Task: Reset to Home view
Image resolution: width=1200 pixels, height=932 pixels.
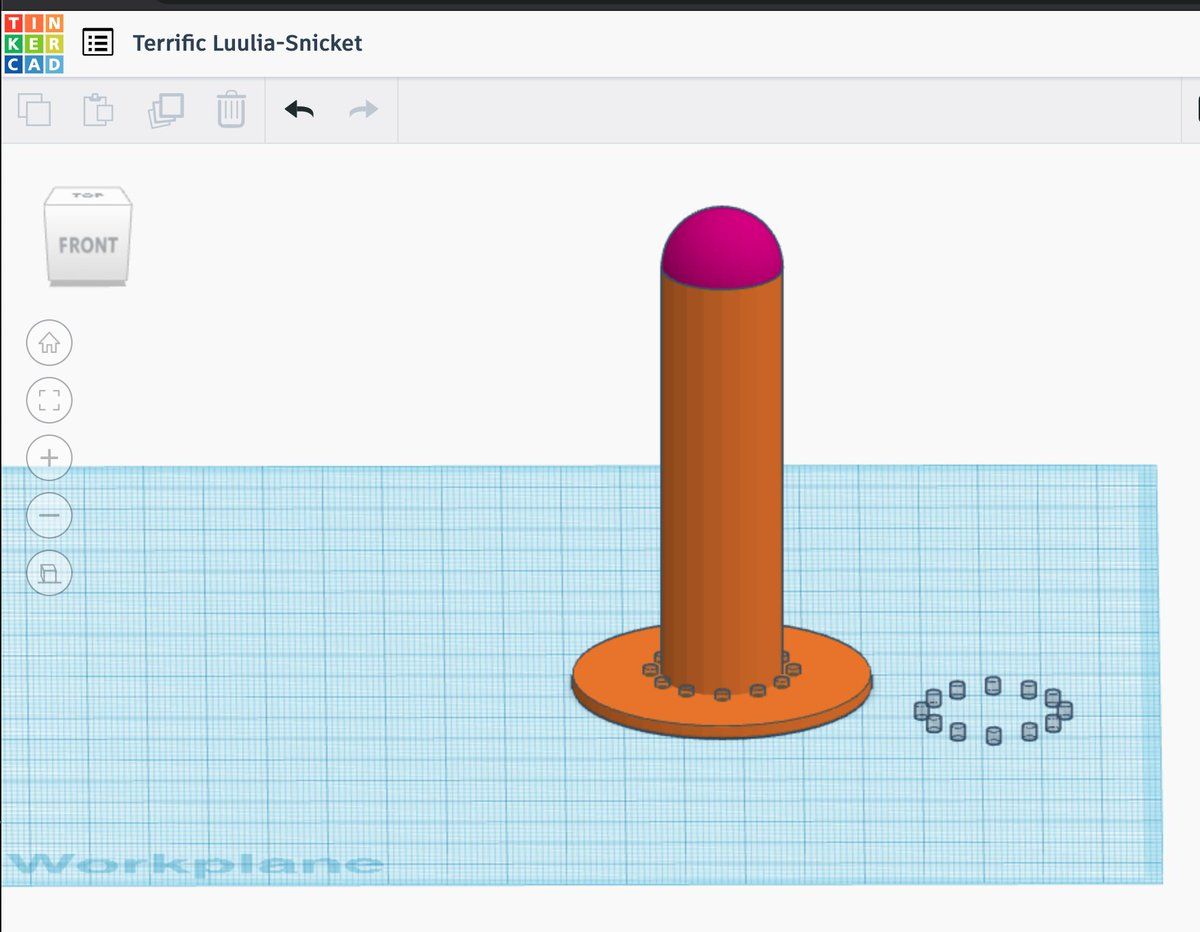Action: pos(49,344)
